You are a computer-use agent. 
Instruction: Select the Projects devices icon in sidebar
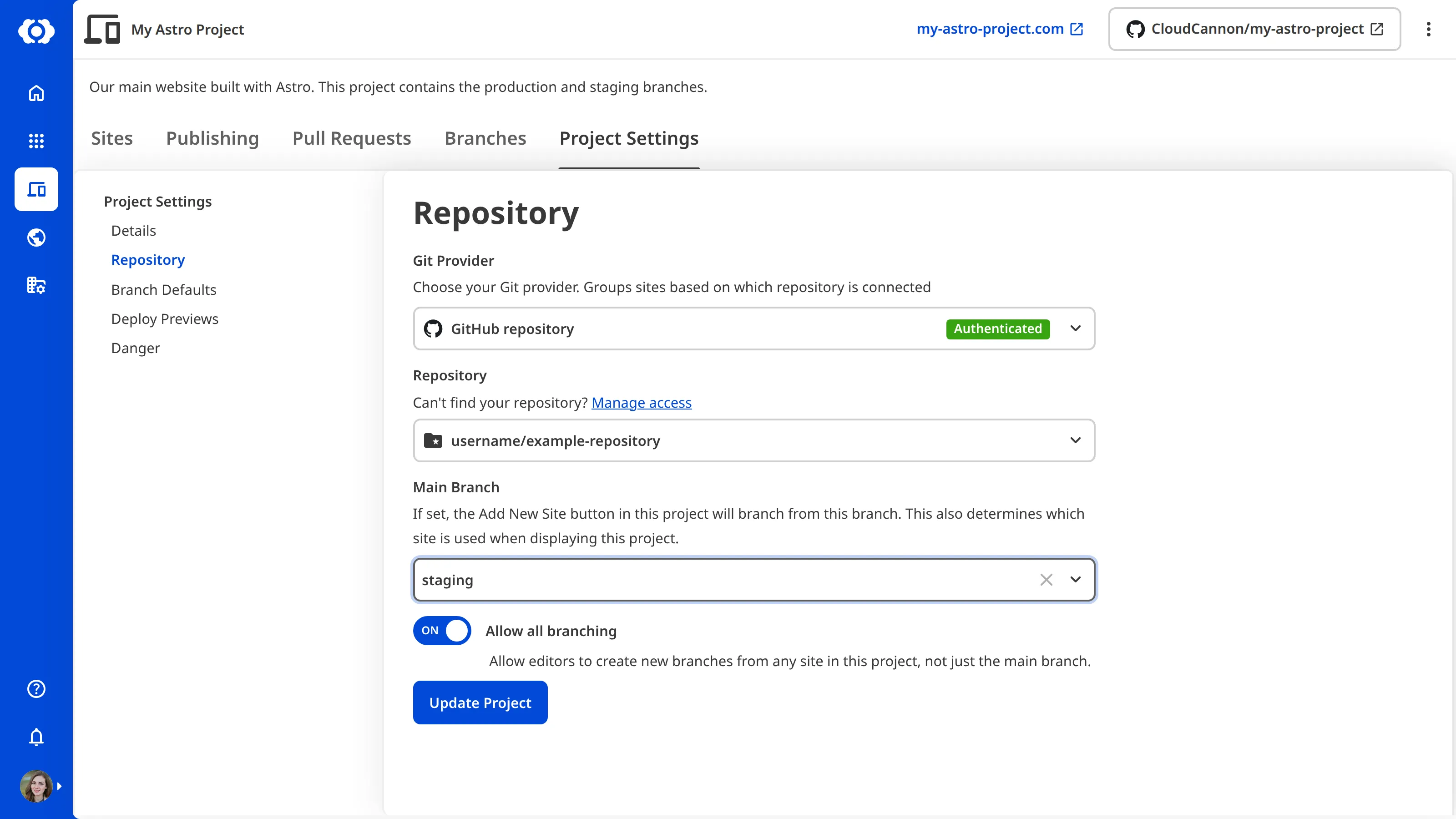tap(36, 189)
